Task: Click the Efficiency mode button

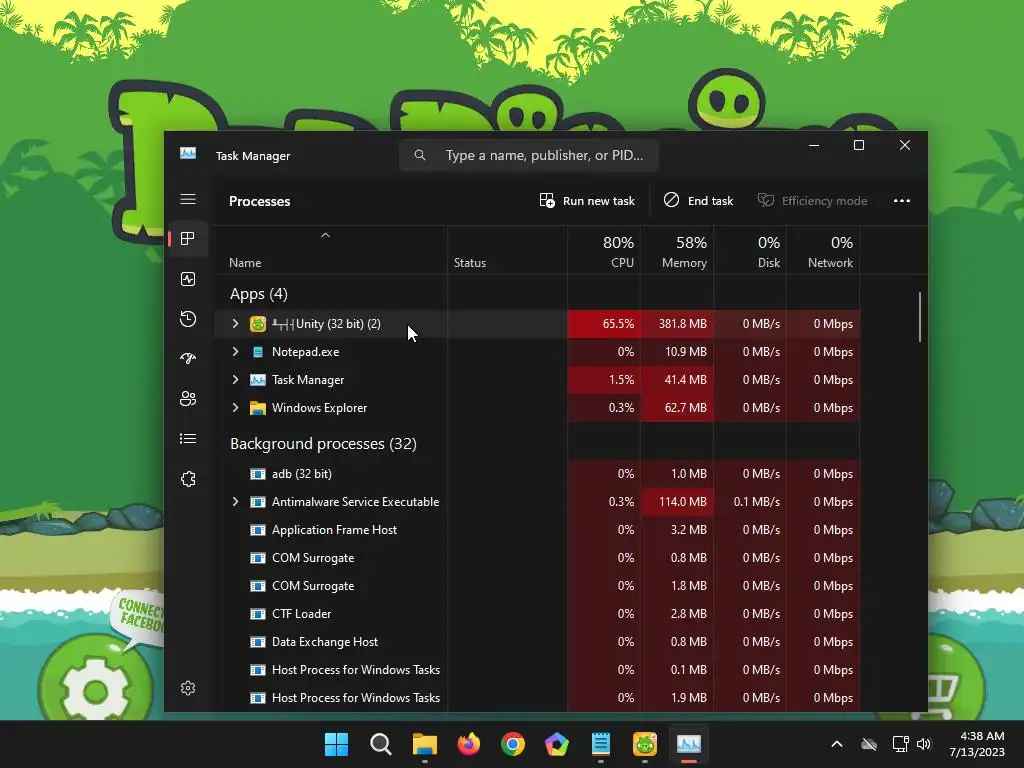Action: click(812, 200)
